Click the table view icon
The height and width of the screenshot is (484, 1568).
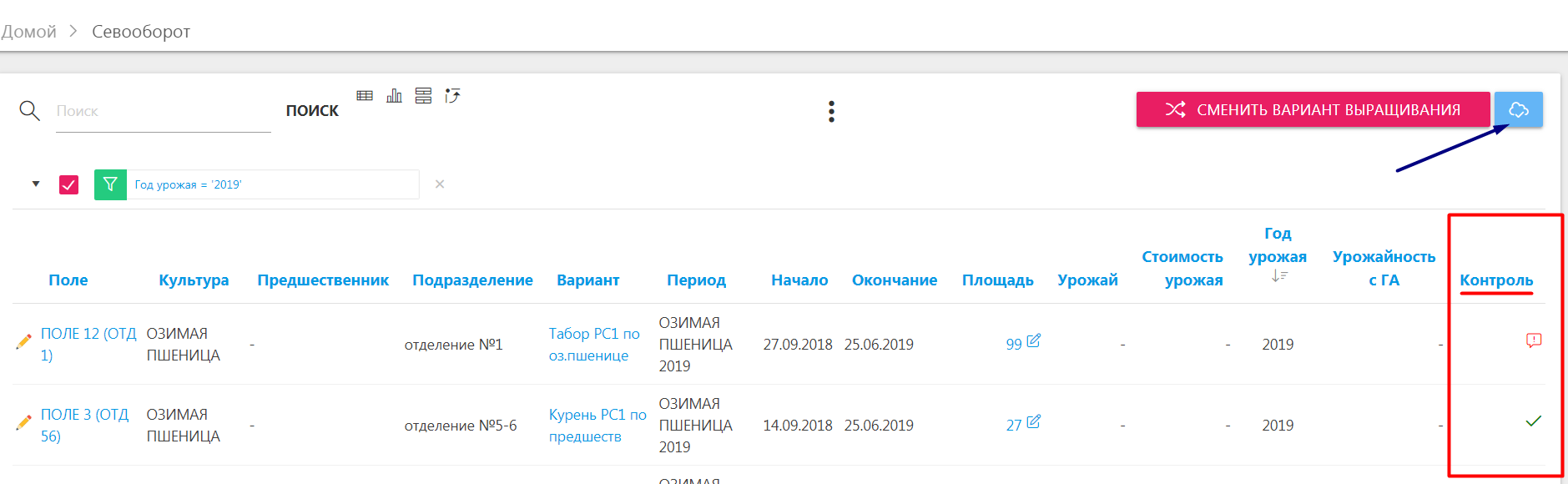click(365, 96)
